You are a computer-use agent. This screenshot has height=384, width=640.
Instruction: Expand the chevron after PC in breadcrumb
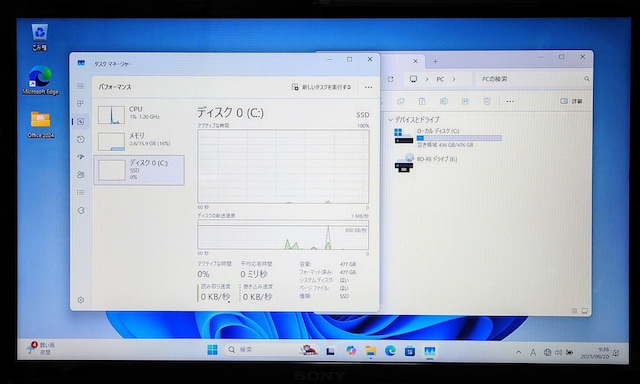[x=454, y=79]
